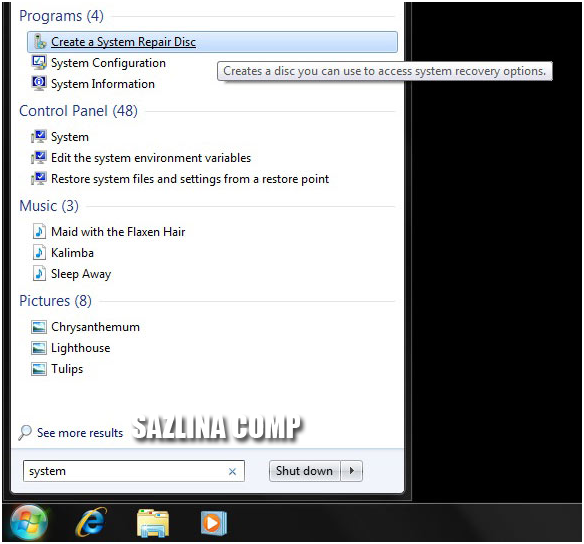Viewport: 584px width, 544px height.
Task: Open Windows Media Player from the taskbar
Action: coord(214,523)
